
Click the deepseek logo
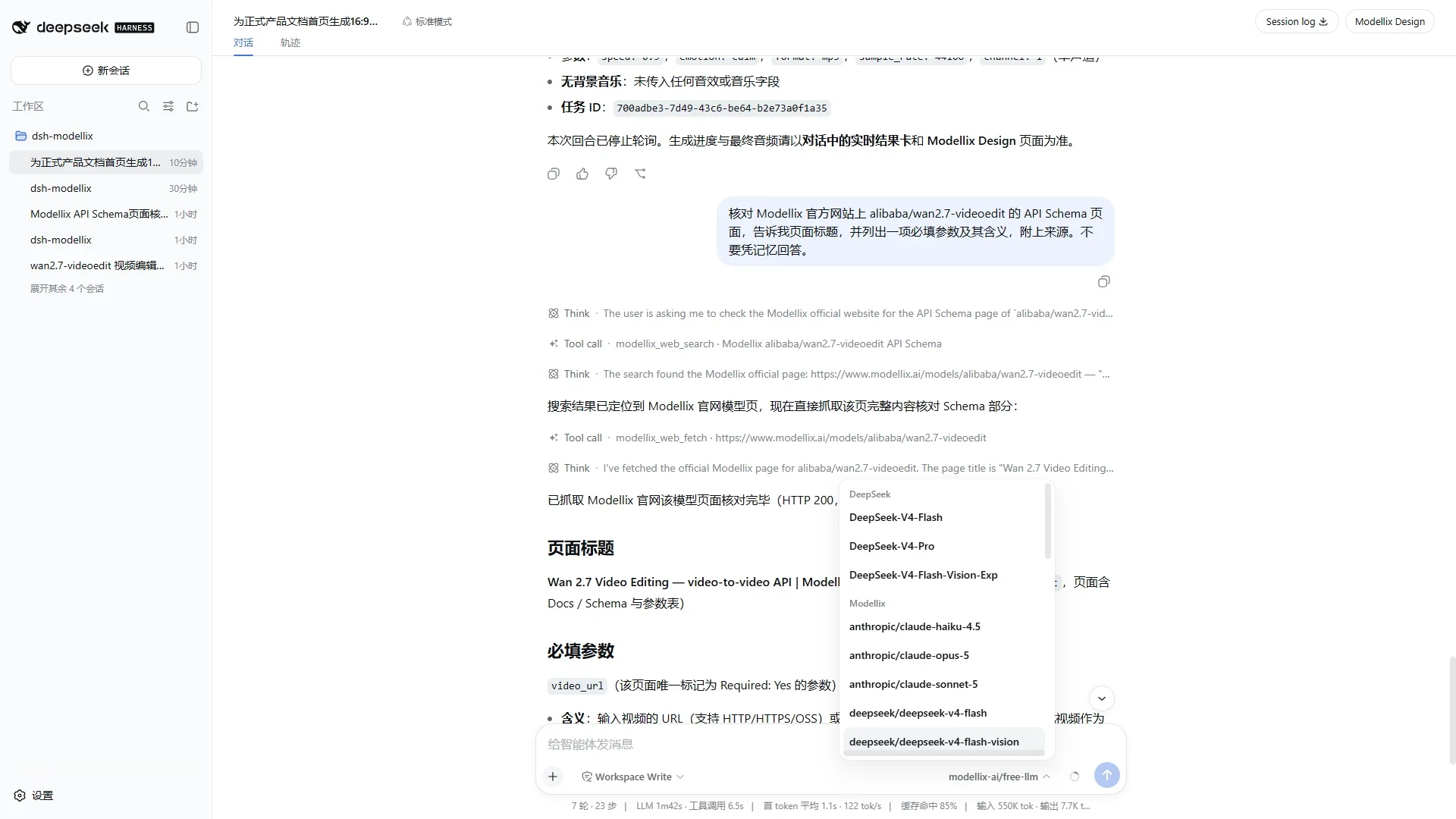click(x=83, y=27)
